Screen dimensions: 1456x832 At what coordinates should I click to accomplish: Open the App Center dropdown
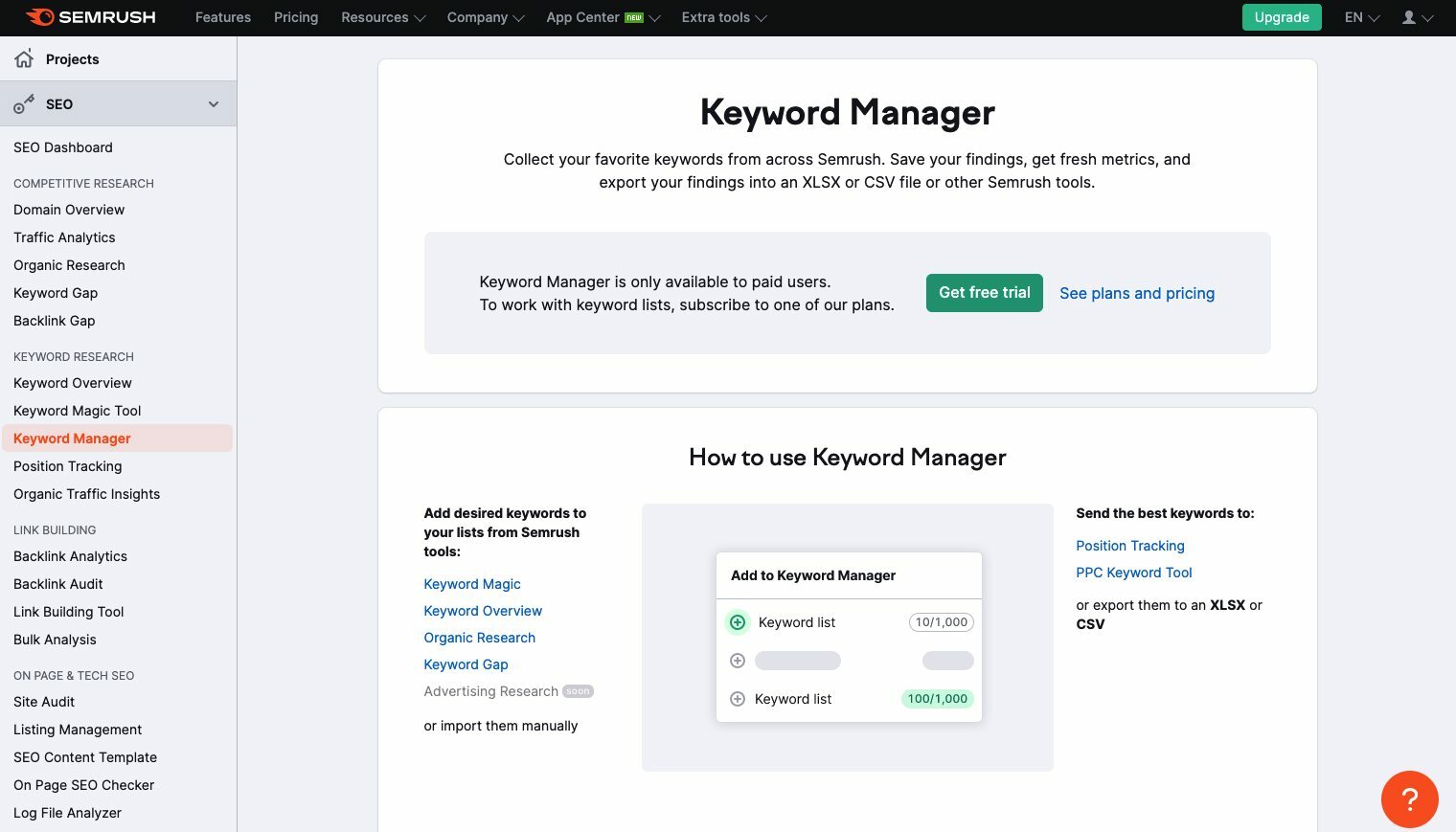pyautogui.click(x=603, y=17)
